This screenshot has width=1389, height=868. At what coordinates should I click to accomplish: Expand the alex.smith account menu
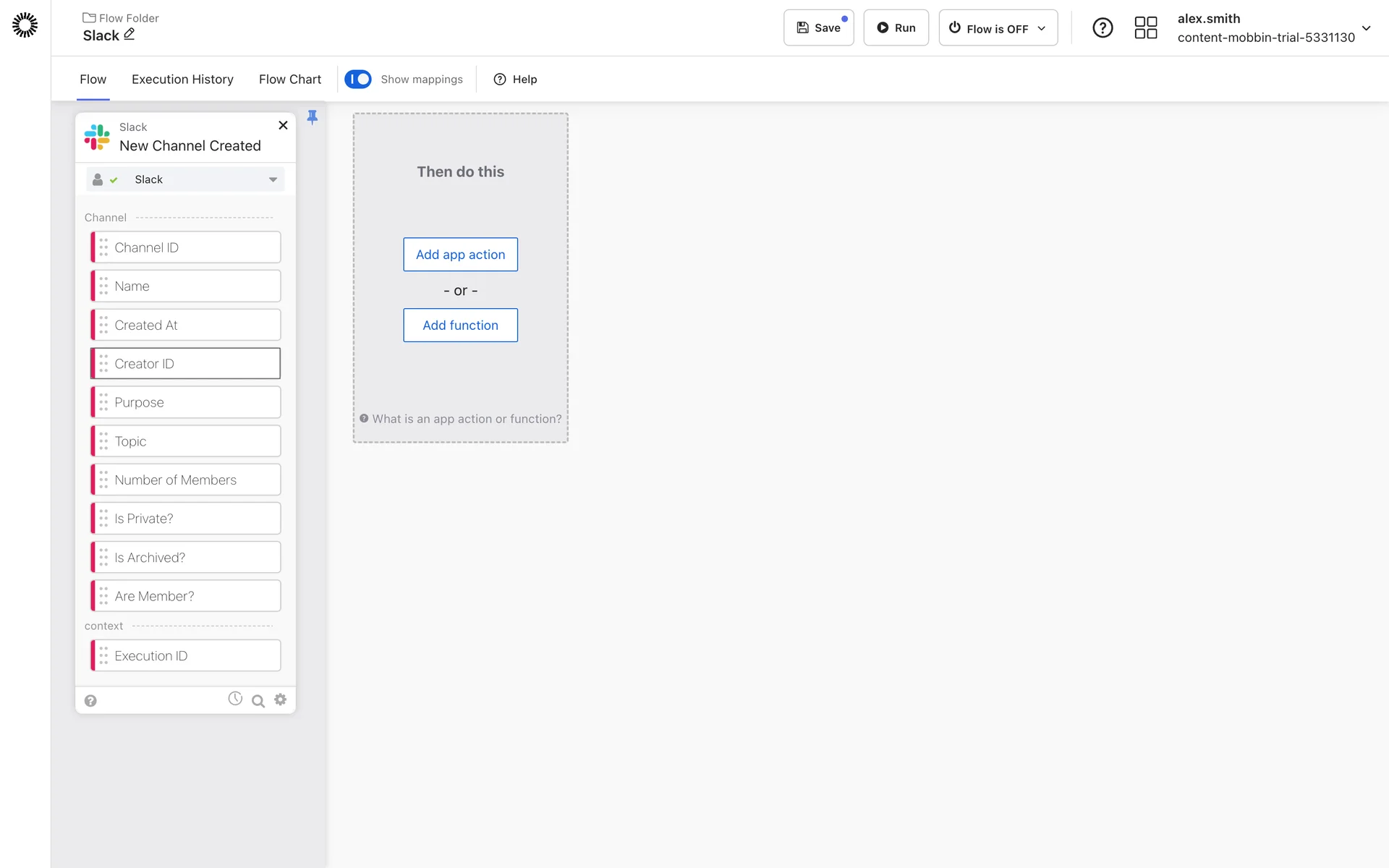[1366, 28]
